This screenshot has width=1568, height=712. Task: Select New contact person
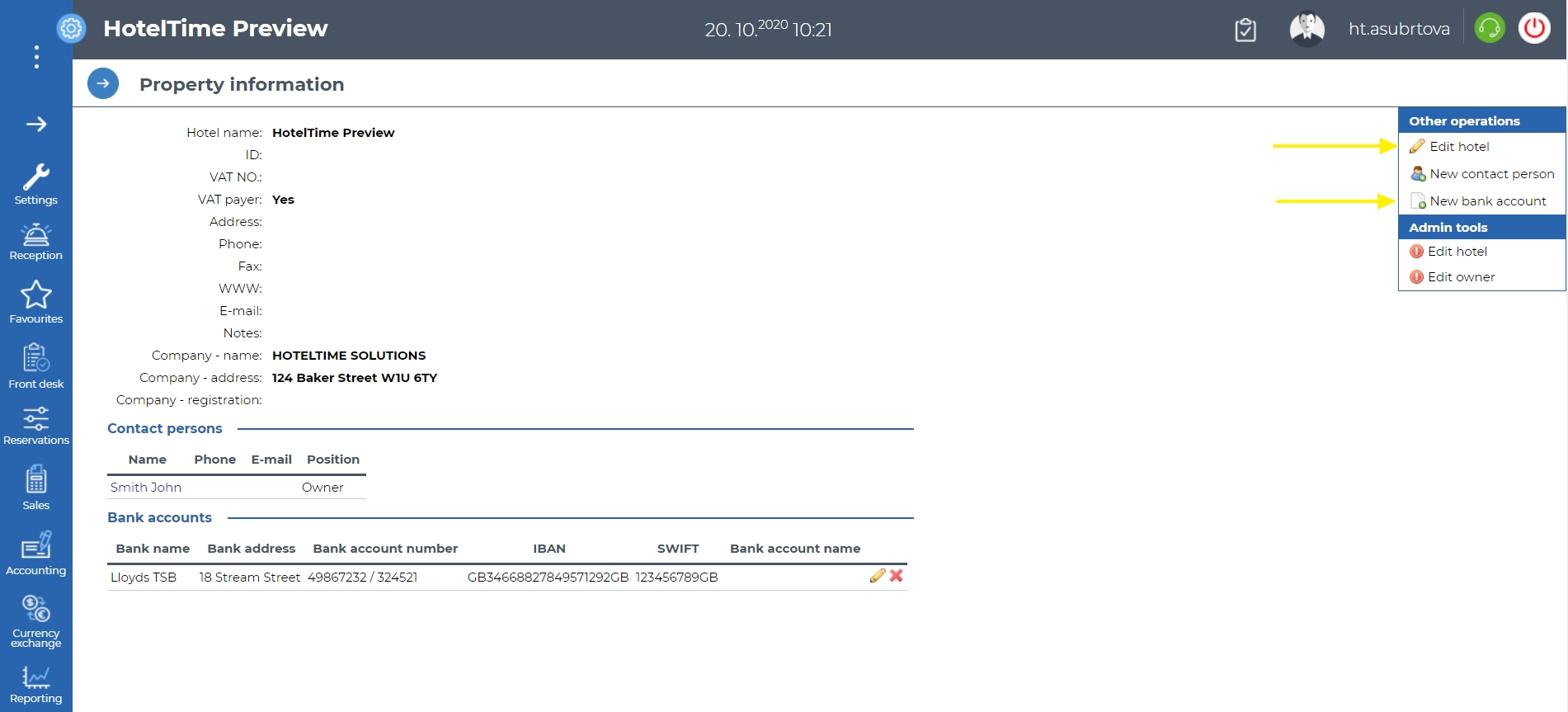(x=1492, y=173)
